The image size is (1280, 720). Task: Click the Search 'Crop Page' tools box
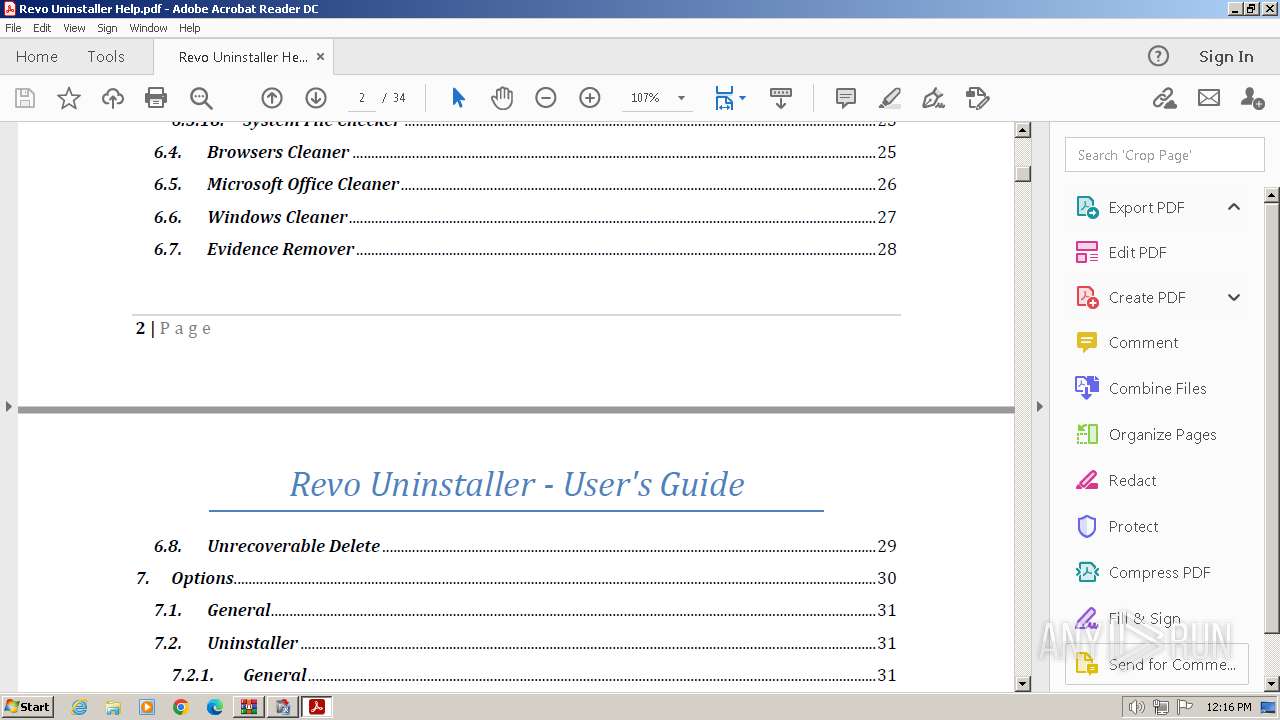1164,155
